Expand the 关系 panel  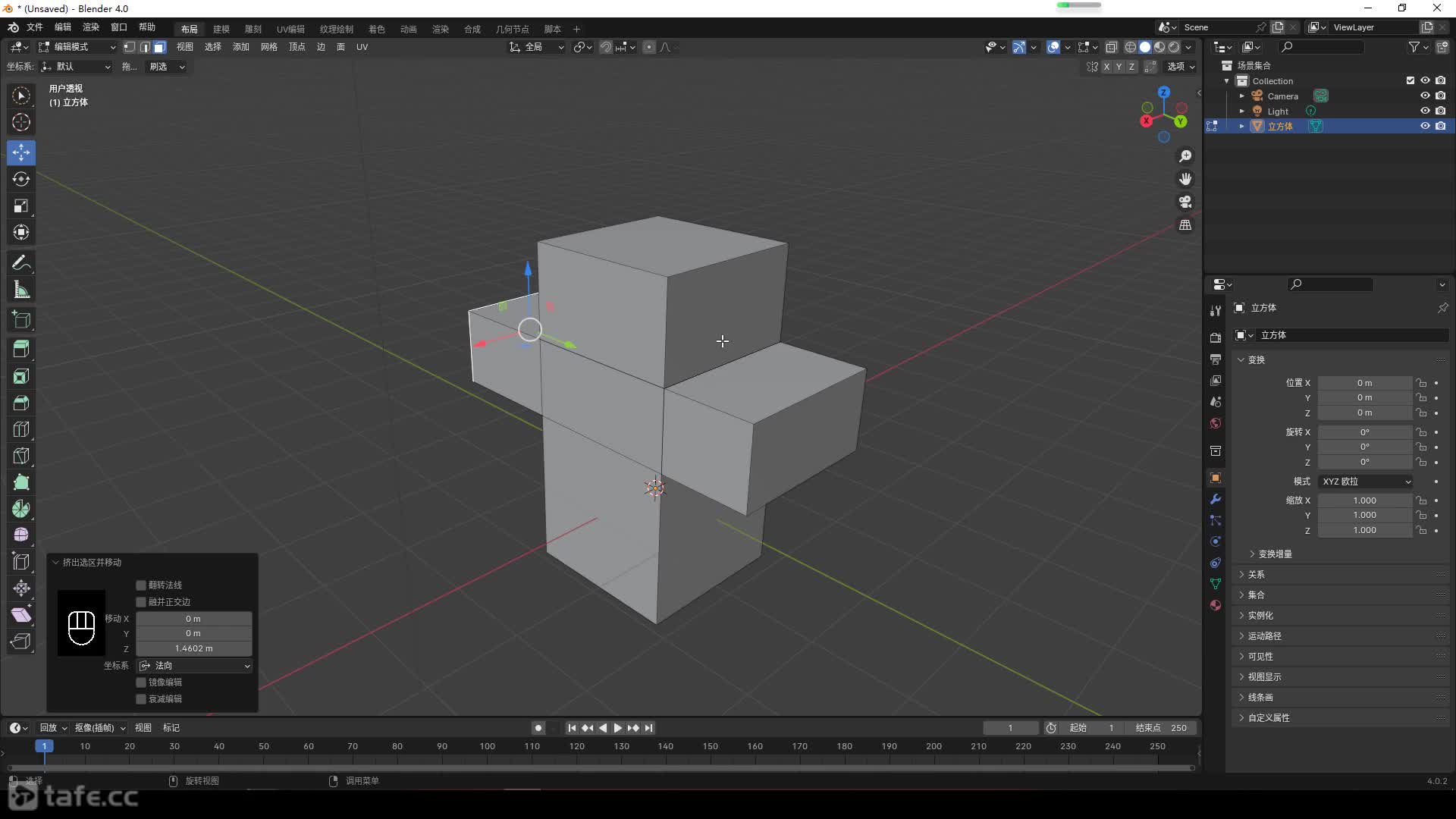[1256, 575]
